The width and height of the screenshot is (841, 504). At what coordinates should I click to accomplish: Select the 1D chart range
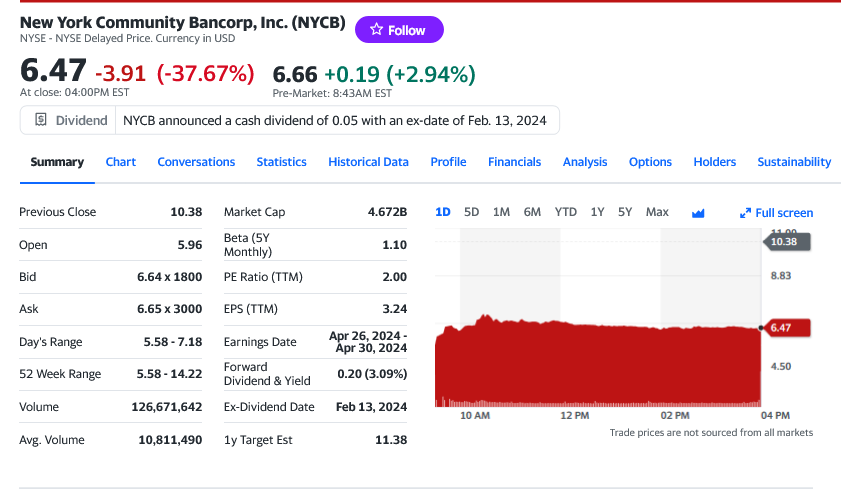tap(443, 212)
